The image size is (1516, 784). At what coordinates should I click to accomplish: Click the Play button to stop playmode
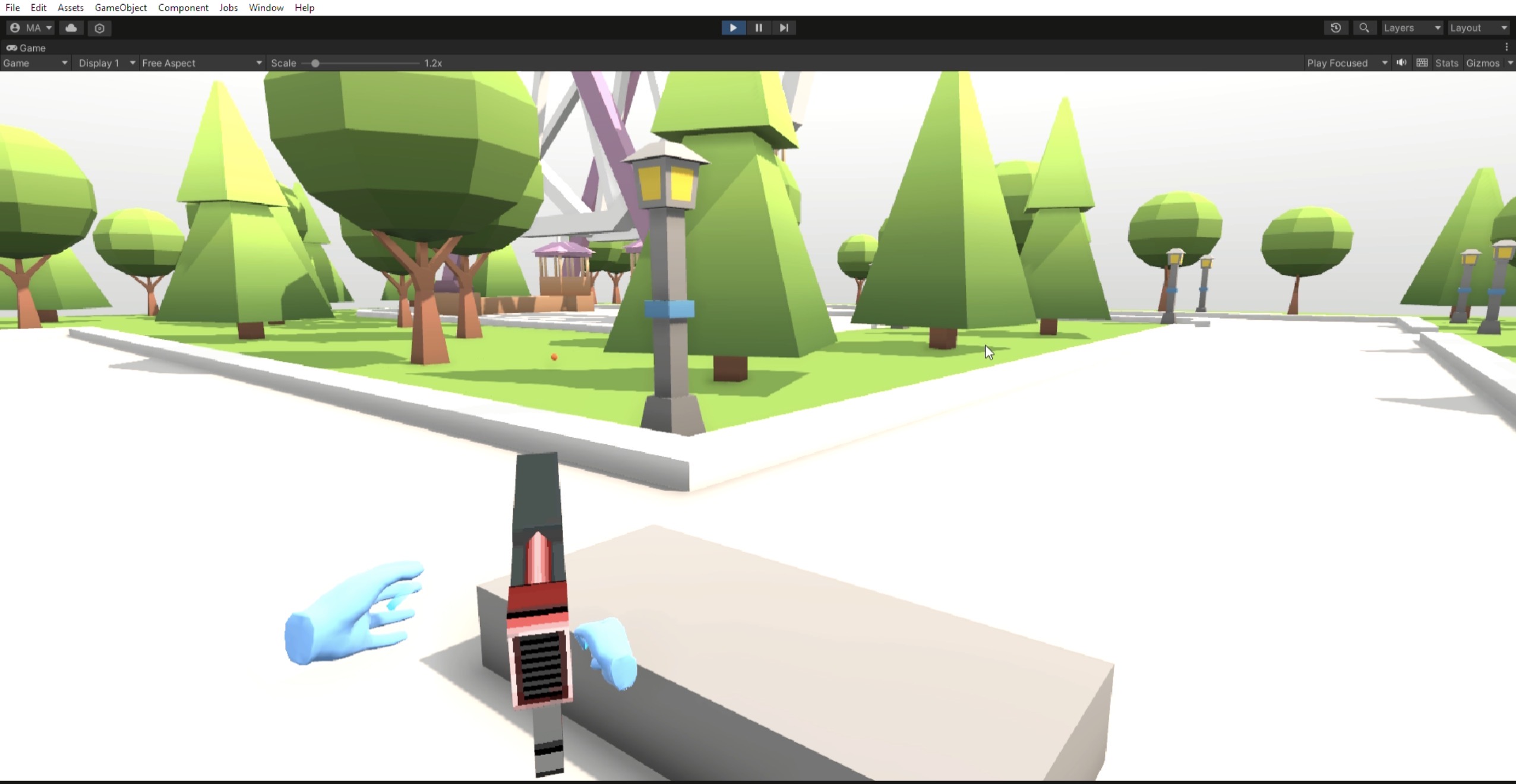(x=733, y=28)
